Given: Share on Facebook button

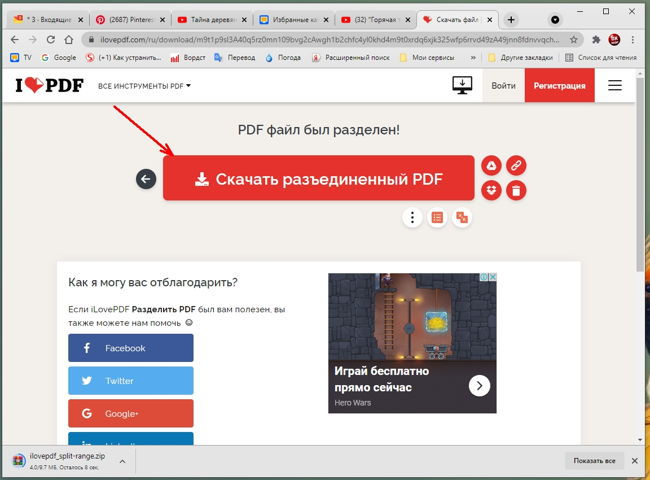Looking at the screenshot, I should point(131,348).
